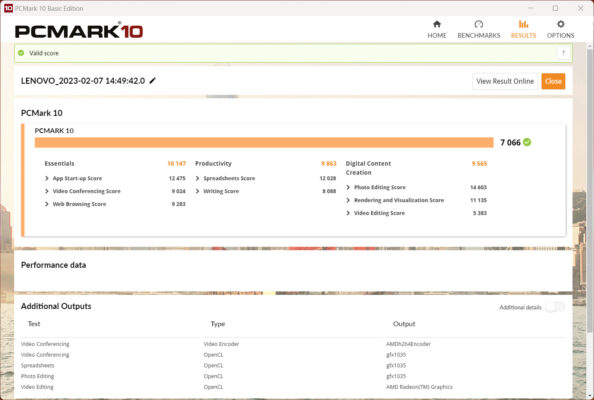Expand App Start-up Score
Image resolution: width=594 pixels, height=400 pixels.
[x=47, y=178]
